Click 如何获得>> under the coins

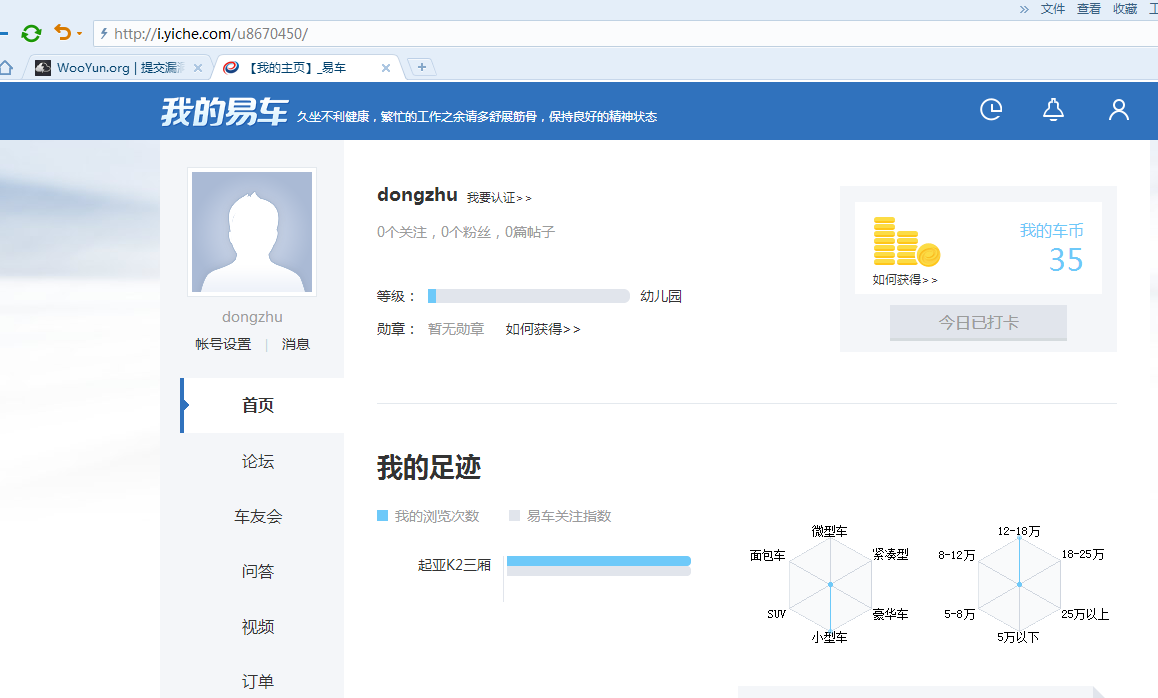[905, 280]
